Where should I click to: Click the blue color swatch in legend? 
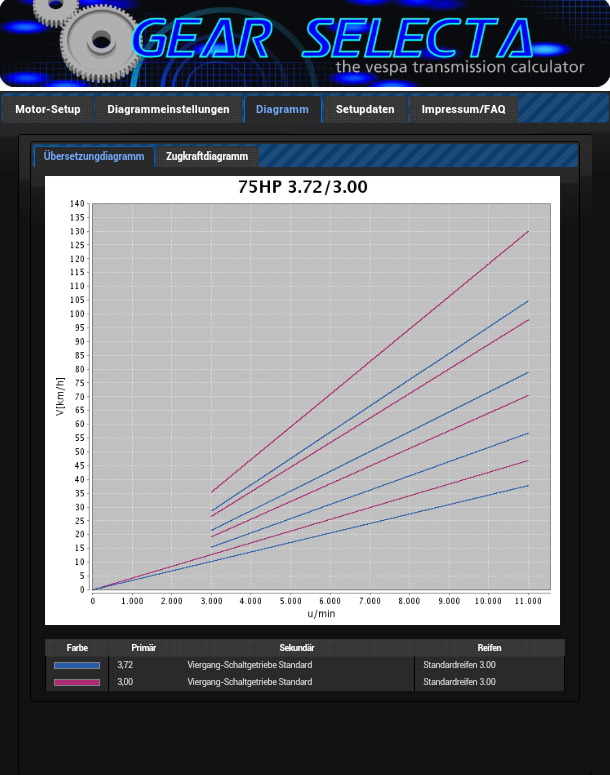[x=77, y=665]
